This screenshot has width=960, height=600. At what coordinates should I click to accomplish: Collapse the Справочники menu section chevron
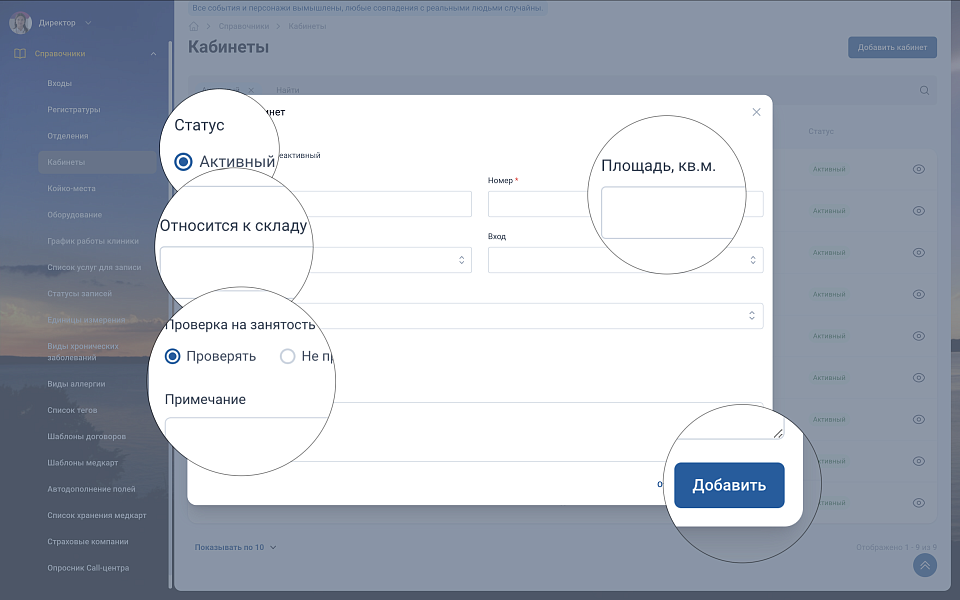(153, 54)
